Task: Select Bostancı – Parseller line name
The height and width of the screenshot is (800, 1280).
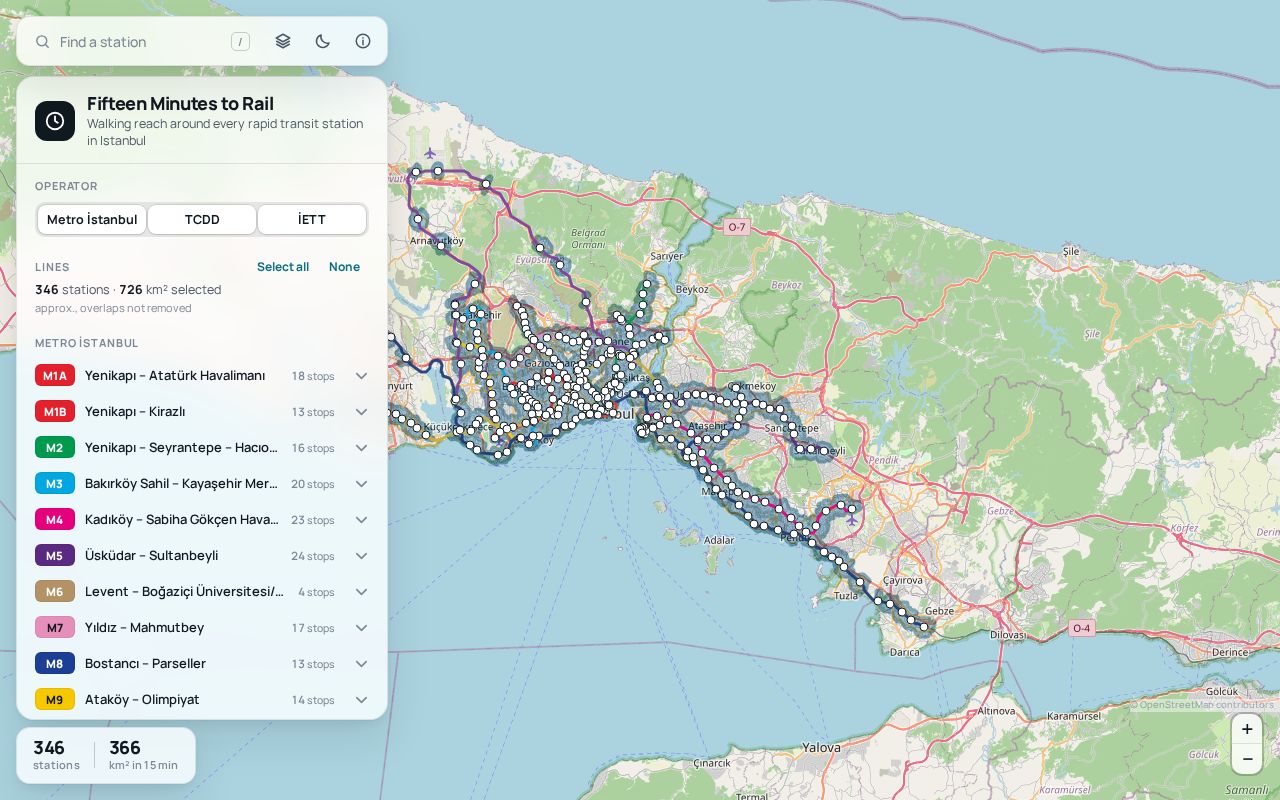Action: coord(145,664)
